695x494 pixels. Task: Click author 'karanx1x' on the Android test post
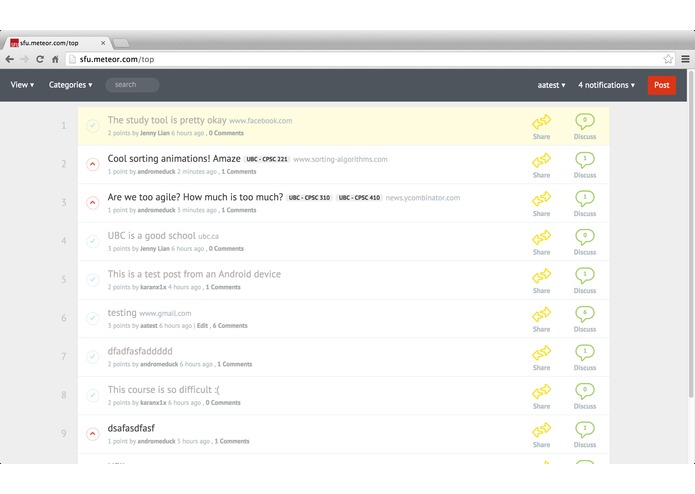pos(153,287)
